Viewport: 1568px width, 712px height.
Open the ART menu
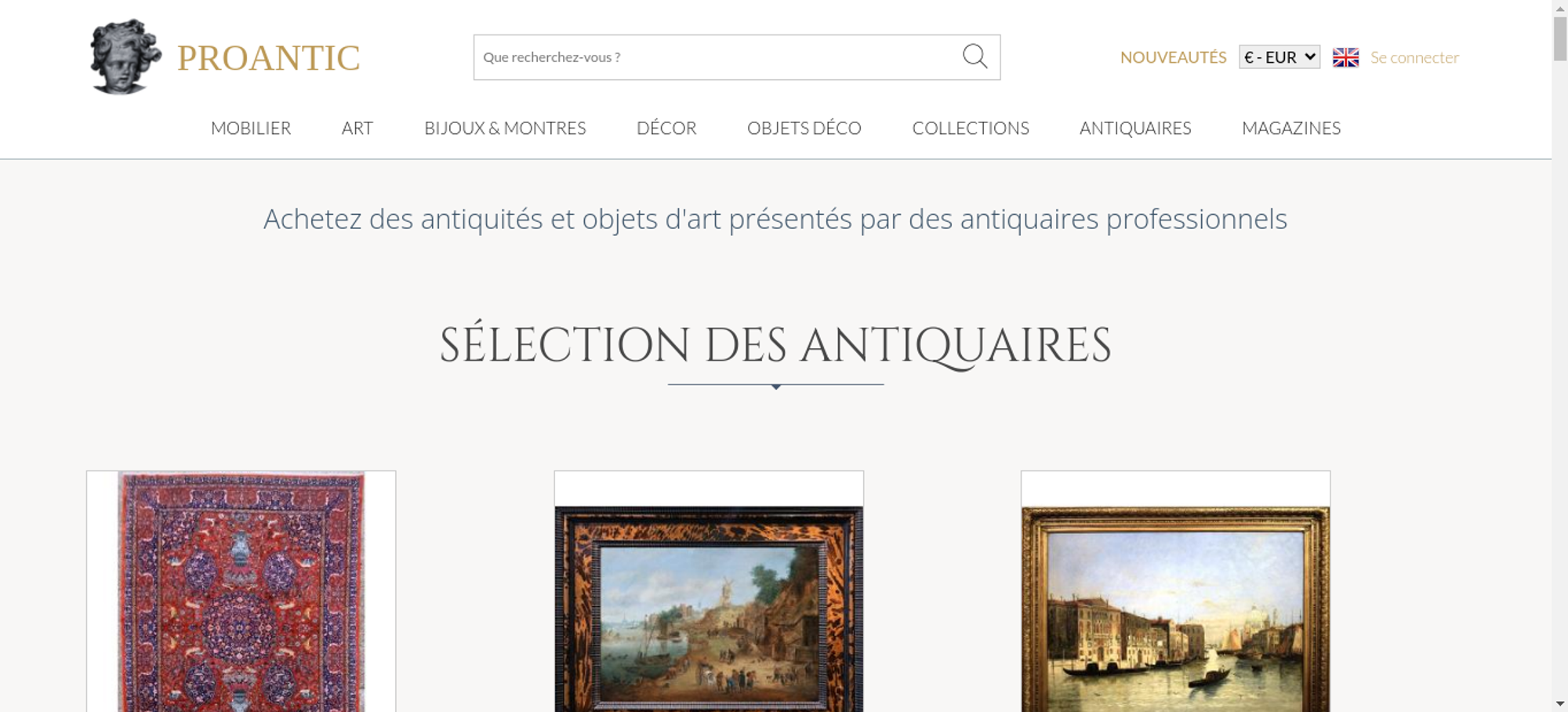click(x=358, y=128)
